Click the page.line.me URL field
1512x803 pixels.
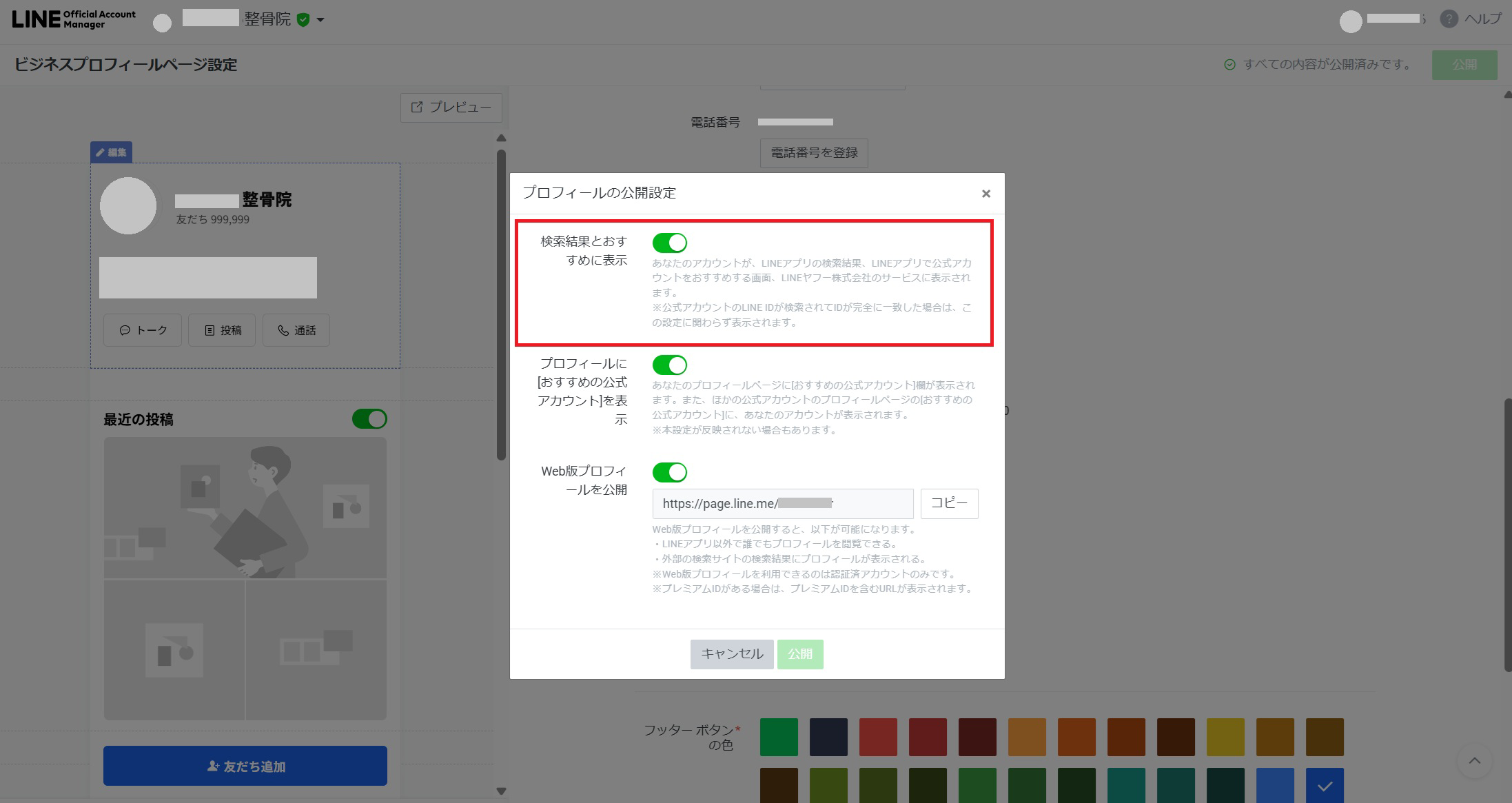point(783,504)
